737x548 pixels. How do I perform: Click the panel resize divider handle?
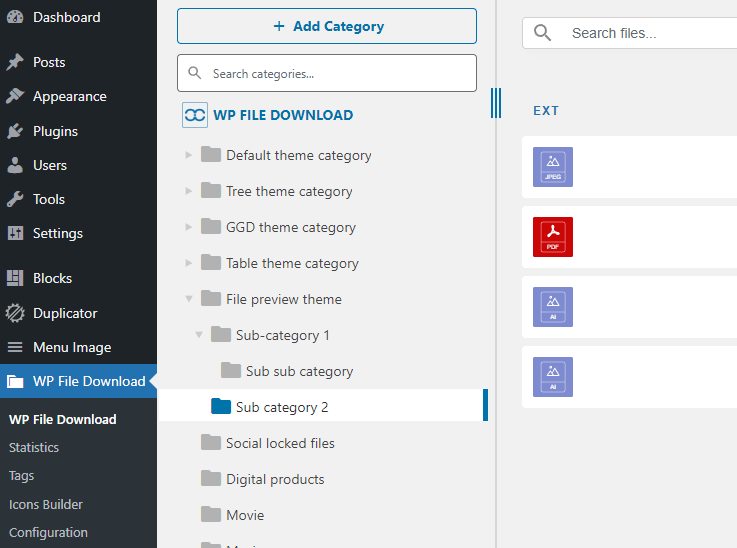[x=495, y=103]
